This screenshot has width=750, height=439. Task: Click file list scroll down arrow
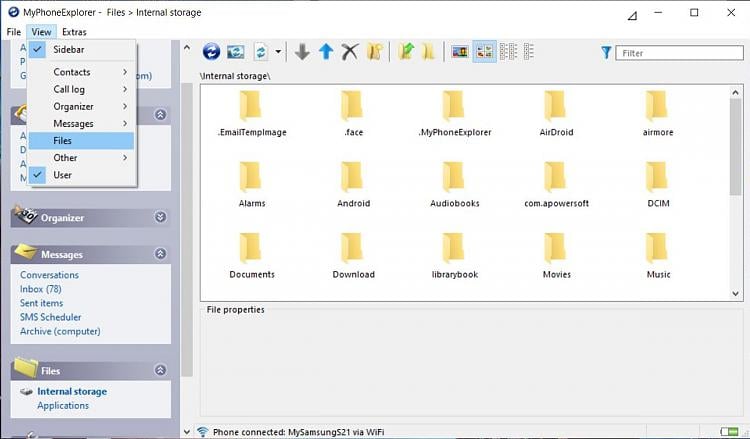click(736, 294)
